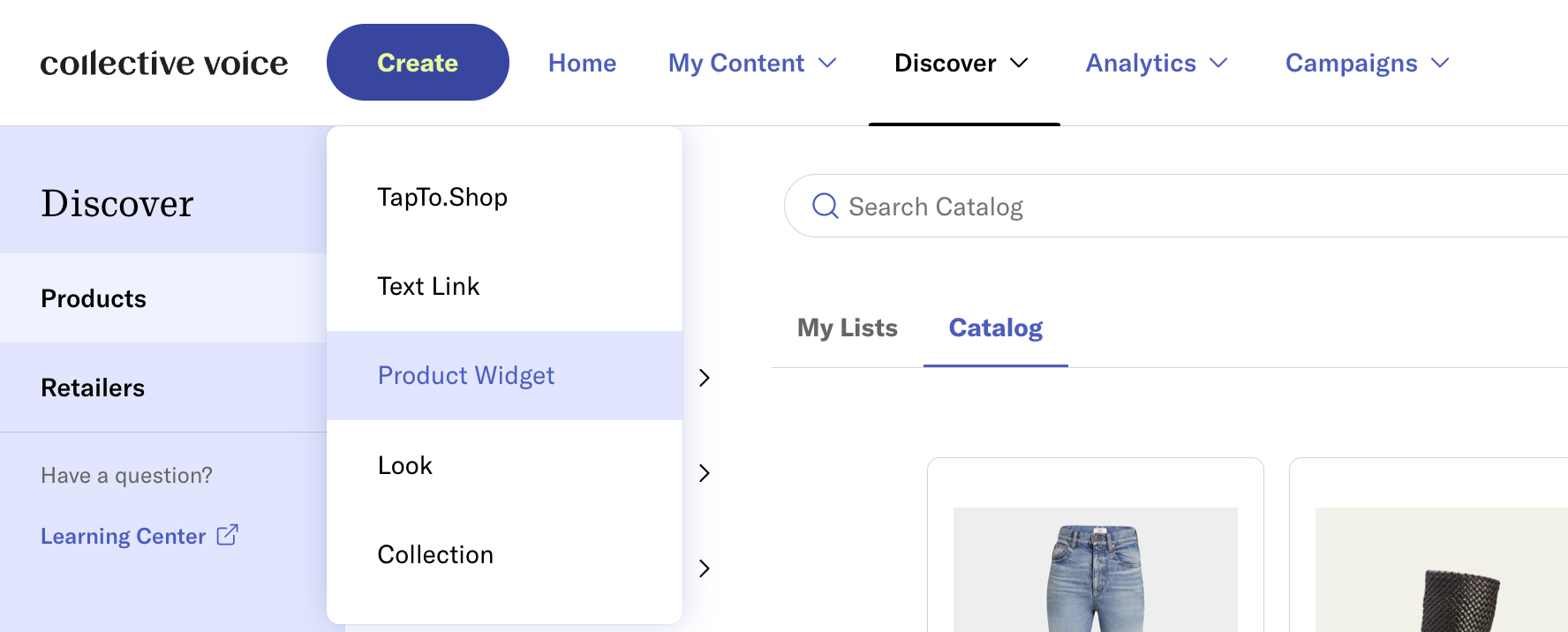Click the Create button
Viewport: 1568px width, 632px height.
(x=418, y=63)
